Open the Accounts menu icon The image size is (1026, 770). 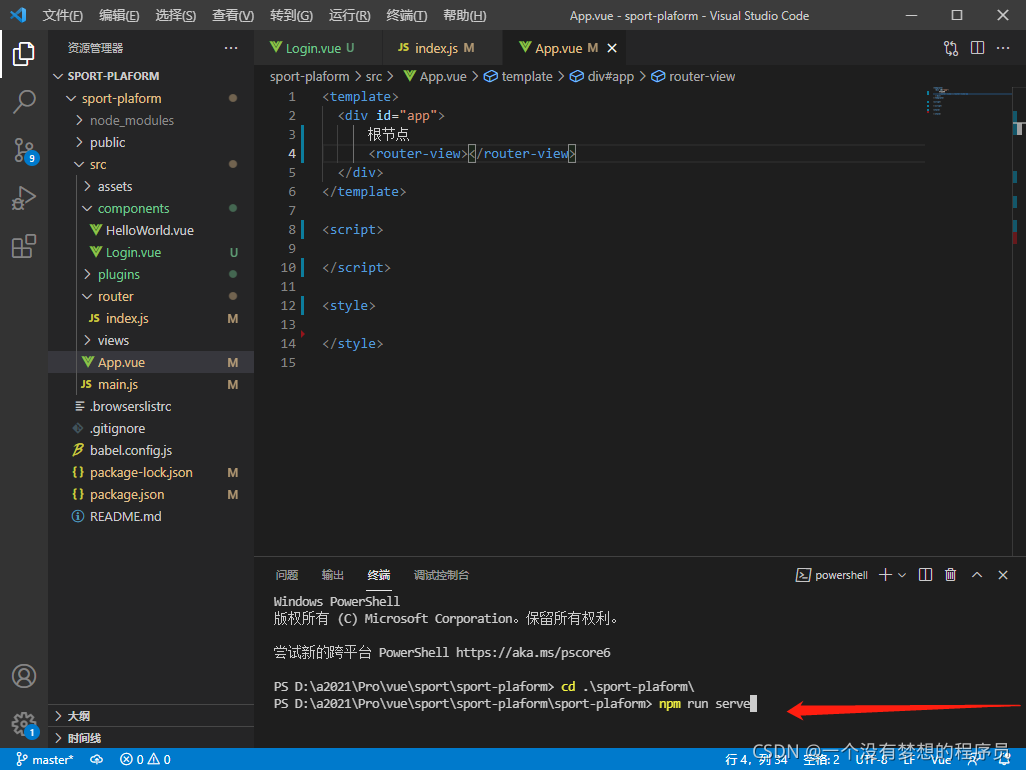(24, 676)
